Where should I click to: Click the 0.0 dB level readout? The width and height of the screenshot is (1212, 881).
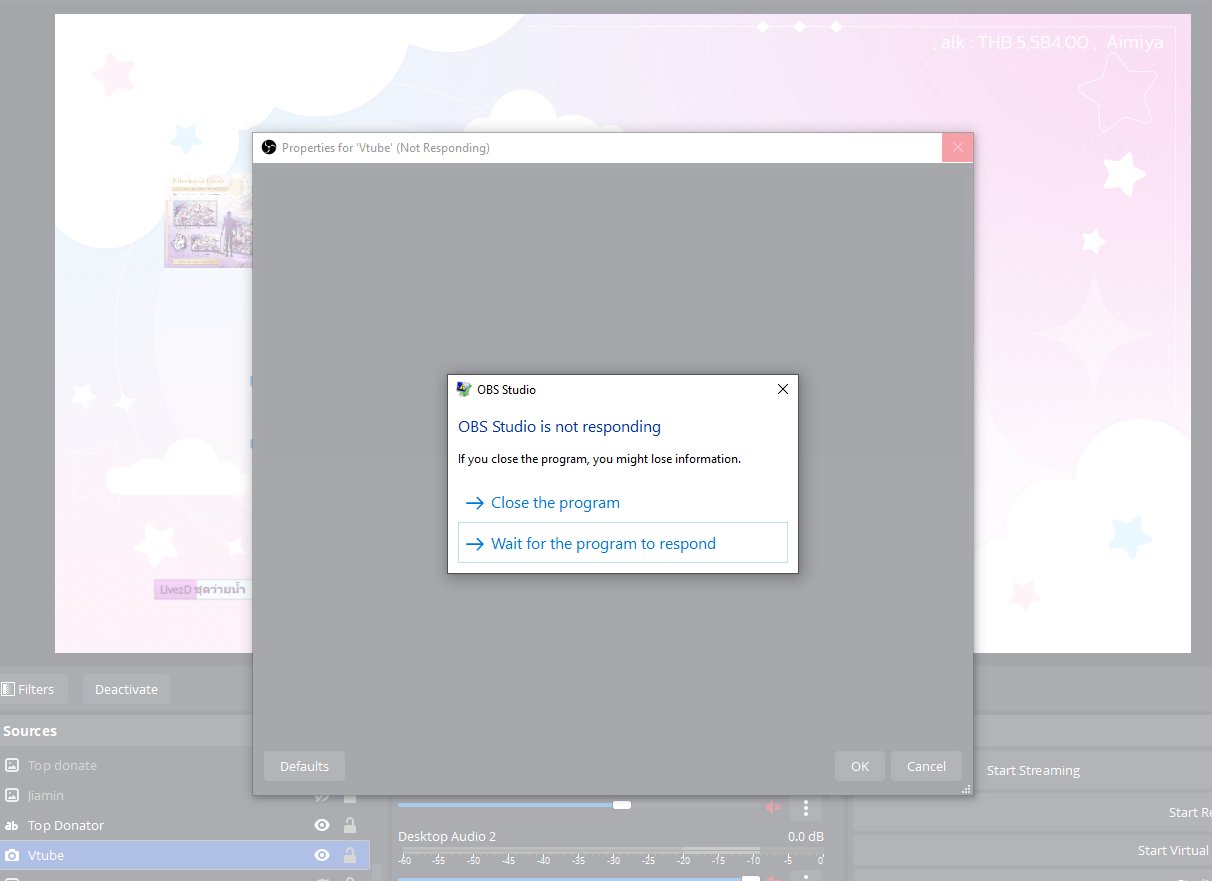806,836
